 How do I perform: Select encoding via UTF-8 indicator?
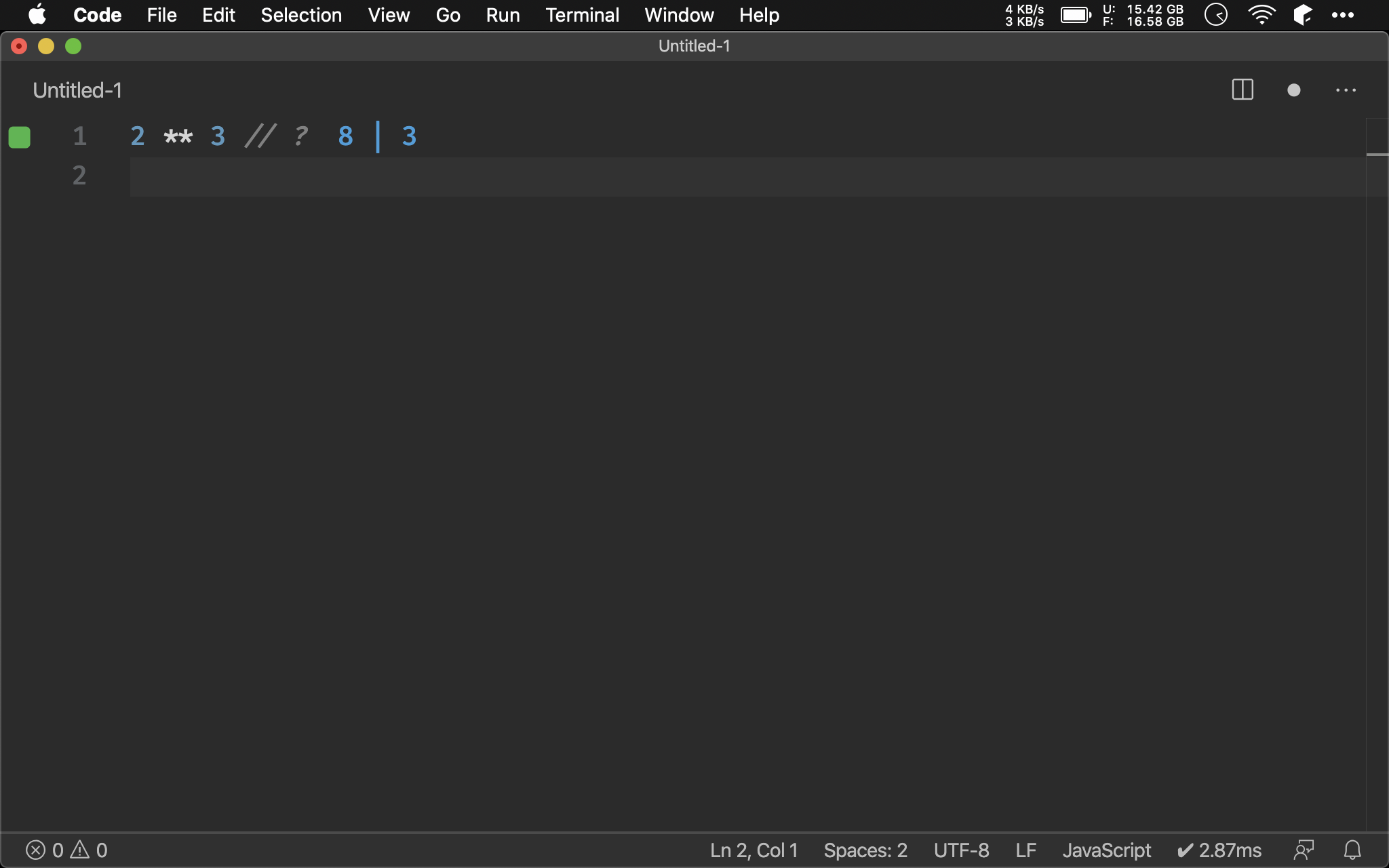[961, 850]
